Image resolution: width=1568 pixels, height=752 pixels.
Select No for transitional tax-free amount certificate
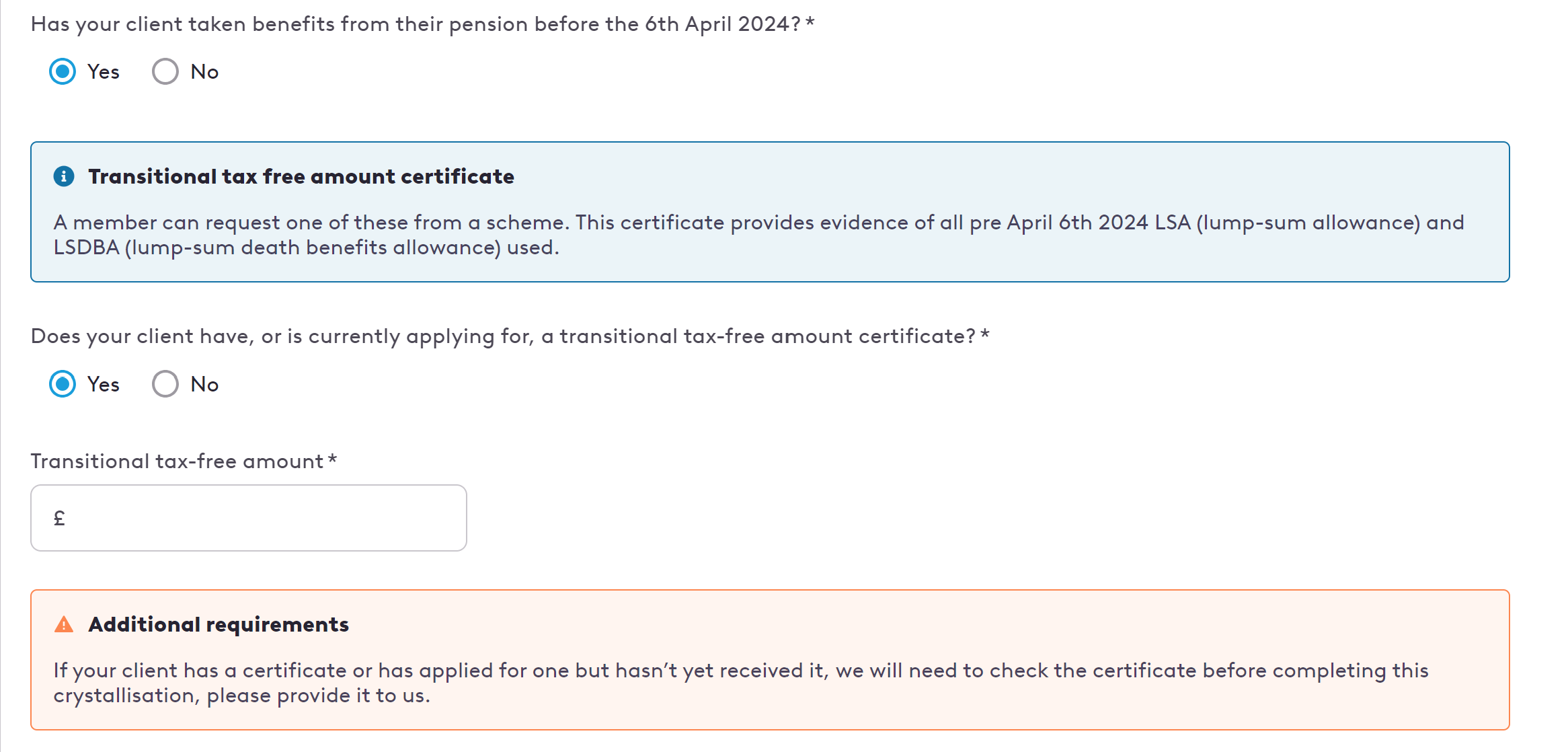coord(165,384)
